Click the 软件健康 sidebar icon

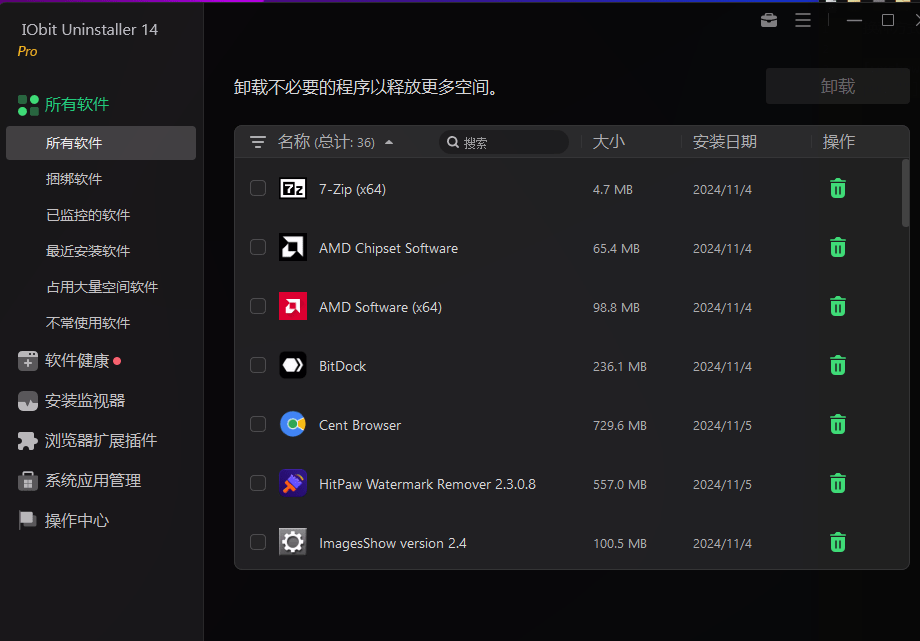[28, 361]
